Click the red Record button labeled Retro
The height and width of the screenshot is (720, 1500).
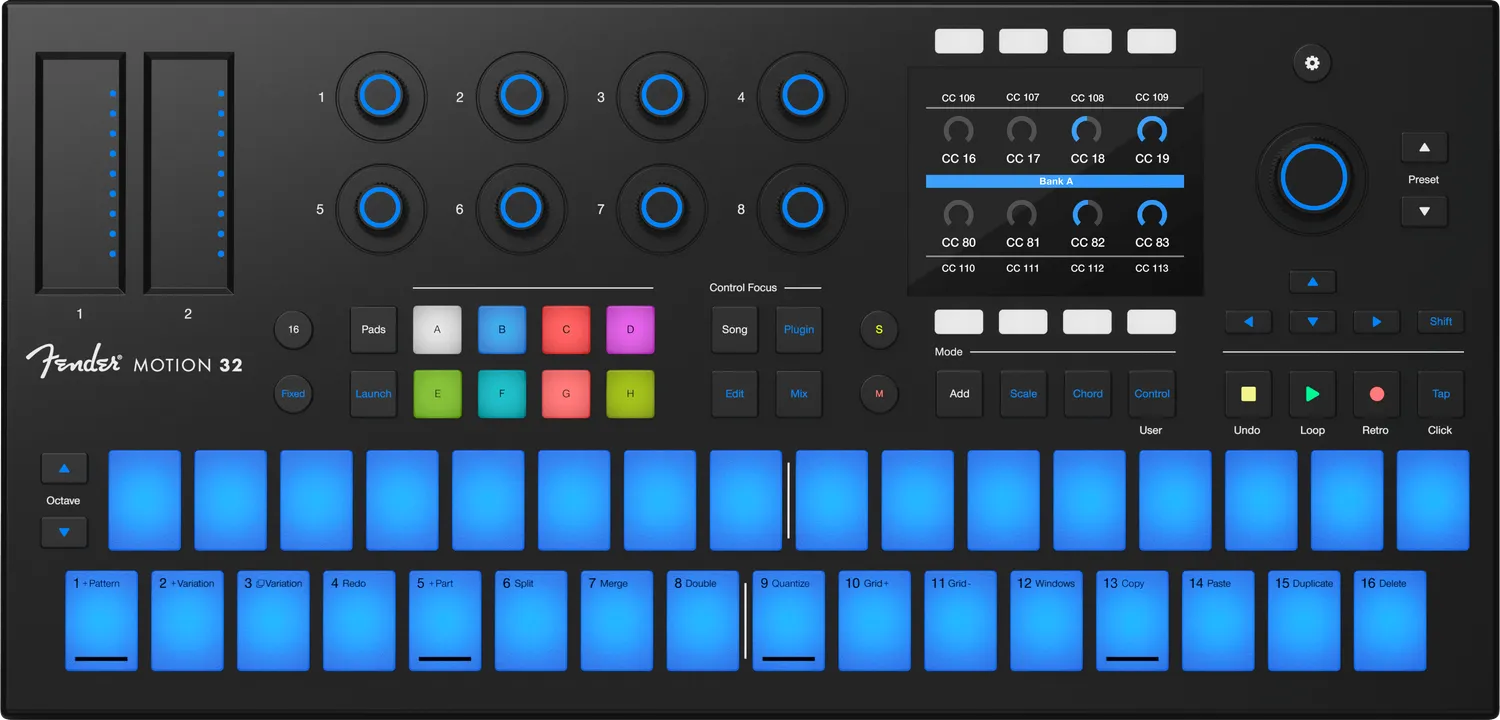tap(1377, 394)
